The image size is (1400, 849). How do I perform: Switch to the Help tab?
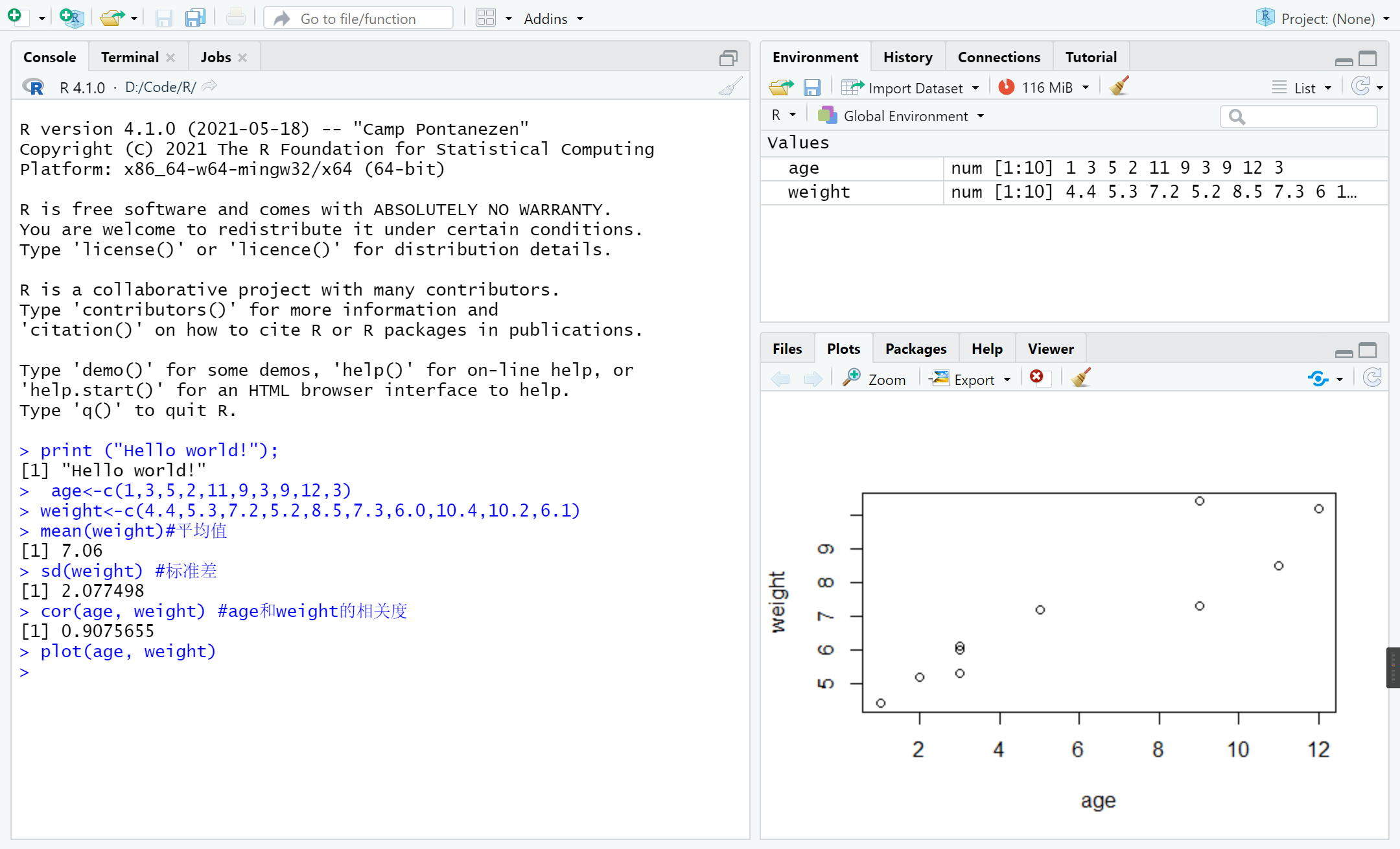987,349
